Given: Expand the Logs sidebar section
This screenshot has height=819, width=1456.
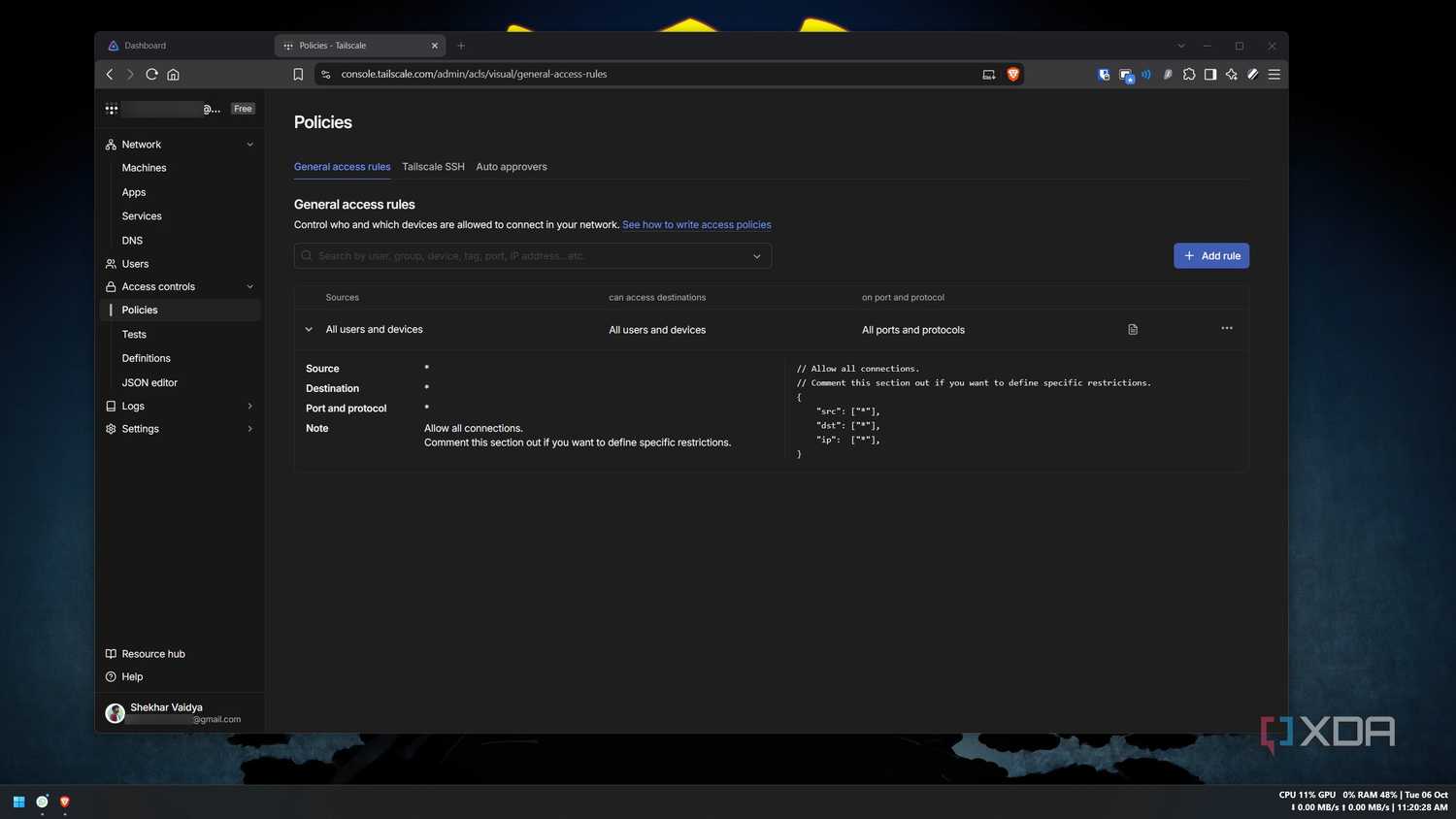Looking at the screenshot, I should [249, 406].
